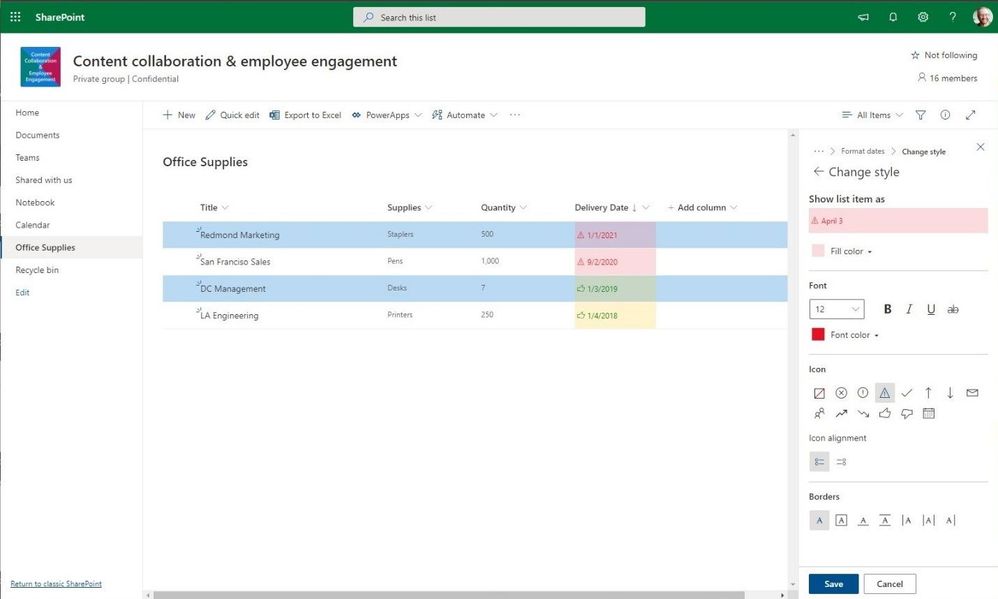Select the down arrow icon
The width and height of the screenshot is (998, 599).
point(950,393)
